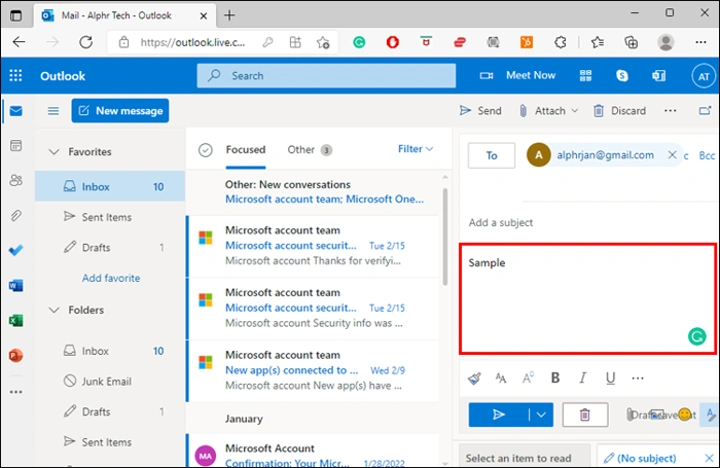
Task: Click the blue Send button below editor
Action: (498, 415)
